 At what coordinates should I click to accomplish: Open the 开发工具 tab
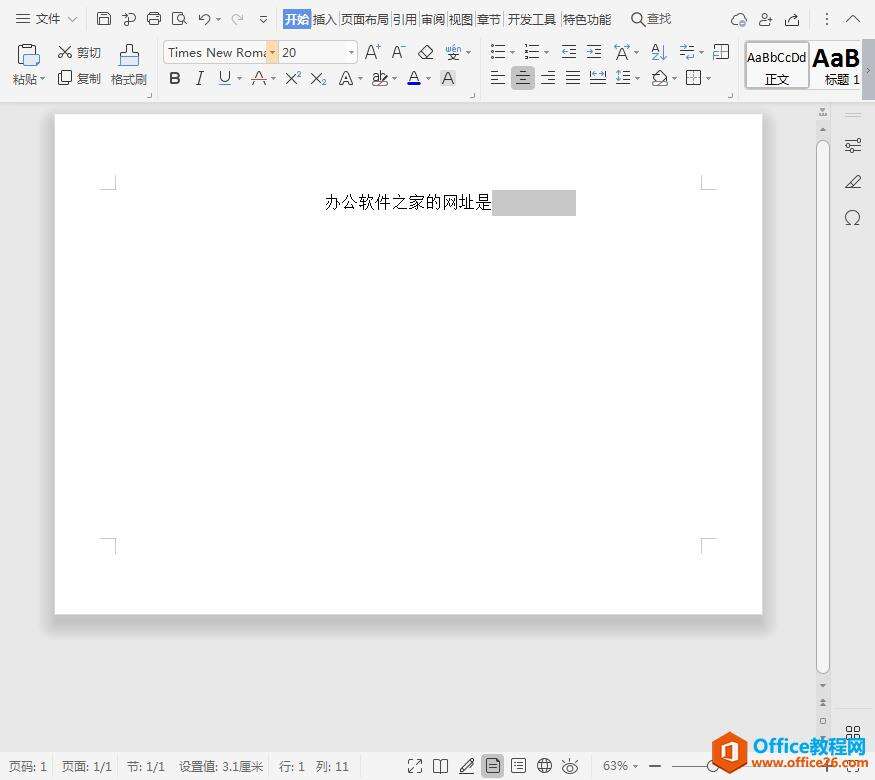532,20
